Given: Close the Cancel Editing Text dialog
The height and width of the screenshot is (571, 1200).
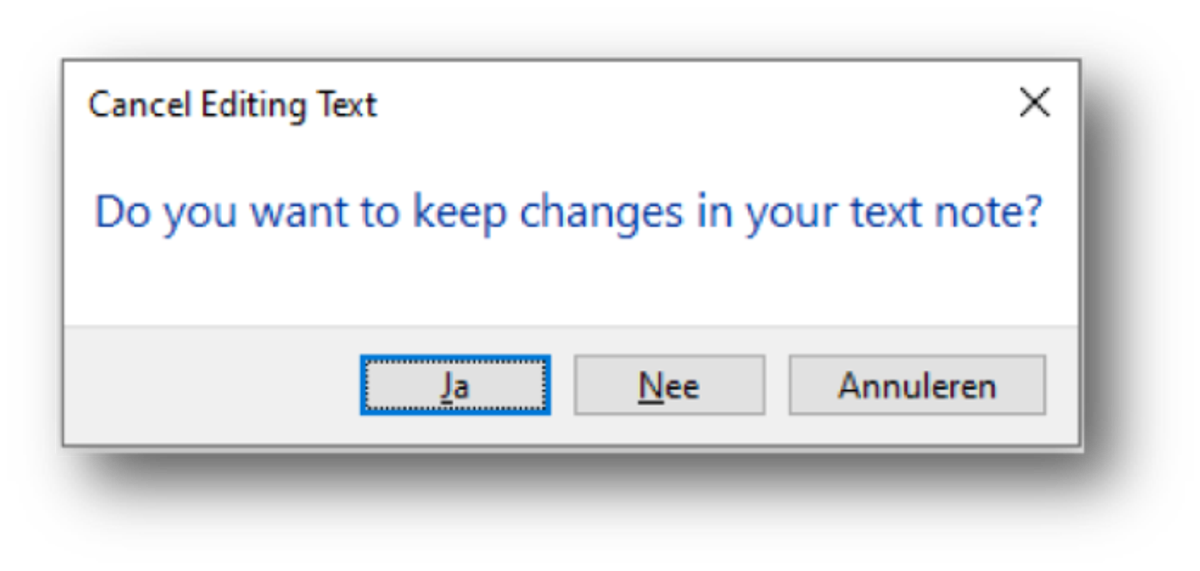Looking at the screenshot, I should coord(1034,102).
